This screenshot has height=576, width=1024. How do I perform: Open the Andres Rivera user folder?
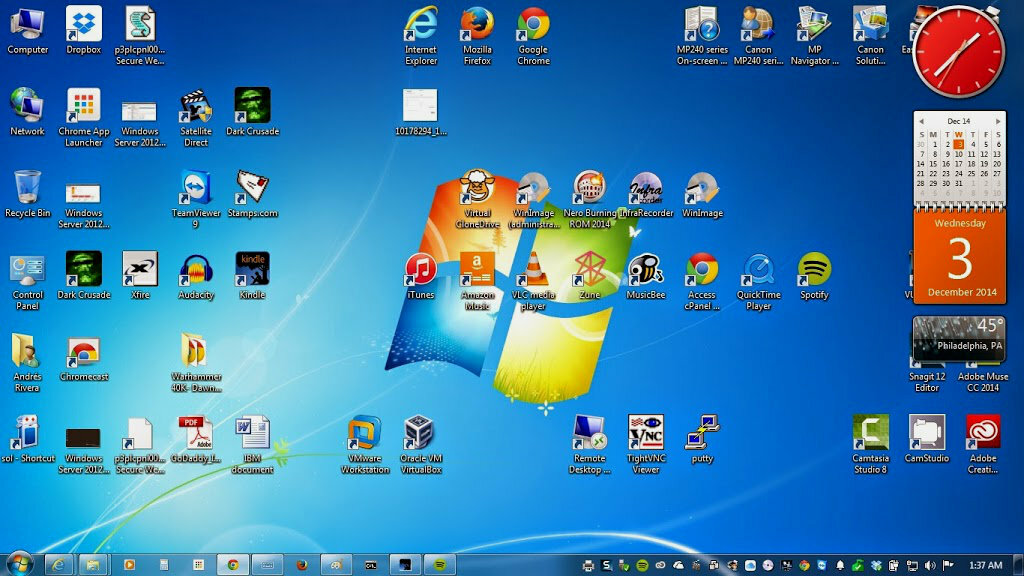27,362
